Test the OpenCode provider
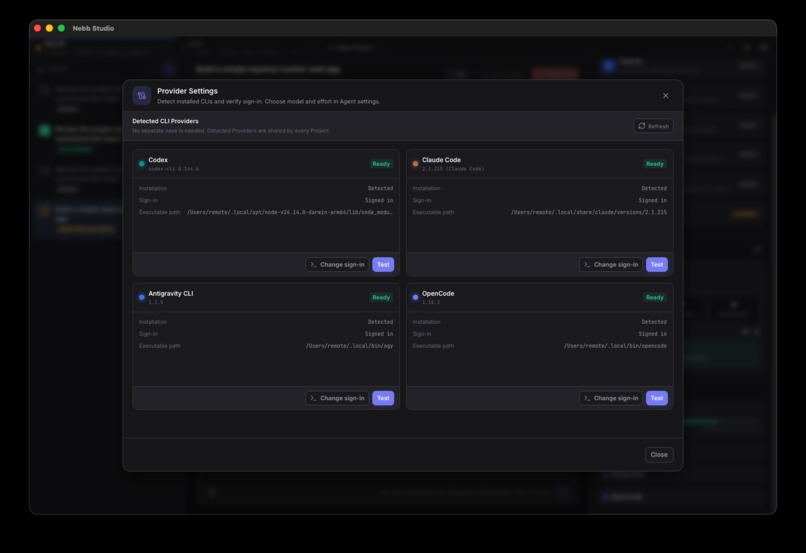 (x=656, y=398)
